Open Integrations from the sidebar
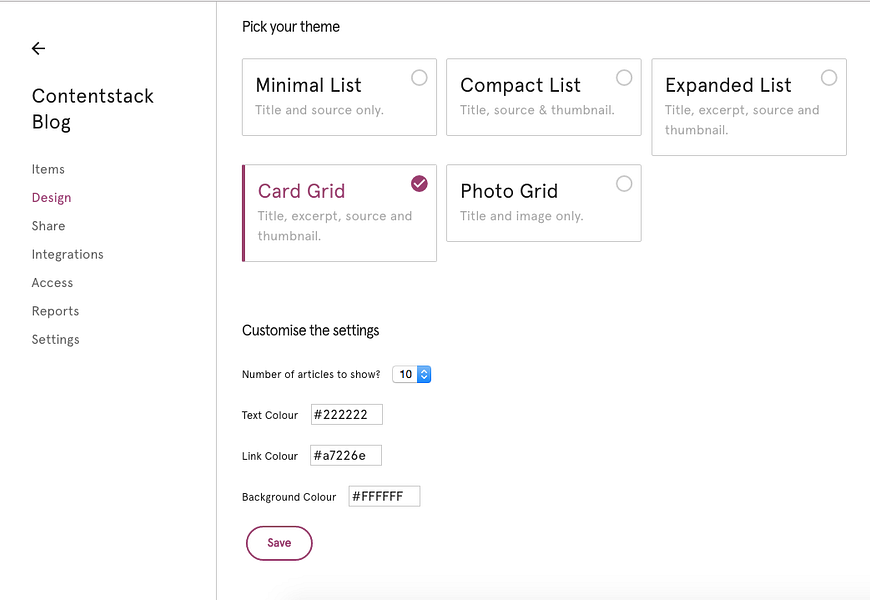The width and height of the screenshot is (870, 600). tap(68, 254)
